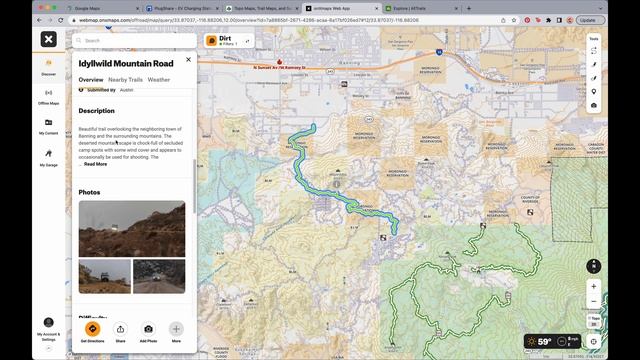Screen dimensions: 640x360
Task: Click the weather 59° widget
Action: pos(552,341)
